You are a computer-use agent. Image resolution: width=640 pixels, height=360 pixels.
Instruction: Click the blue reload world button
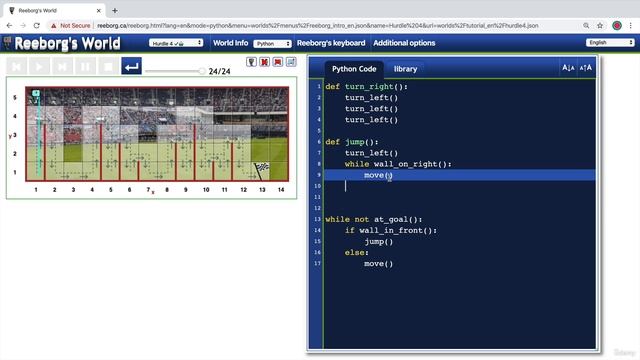click(x=131, y=66)
